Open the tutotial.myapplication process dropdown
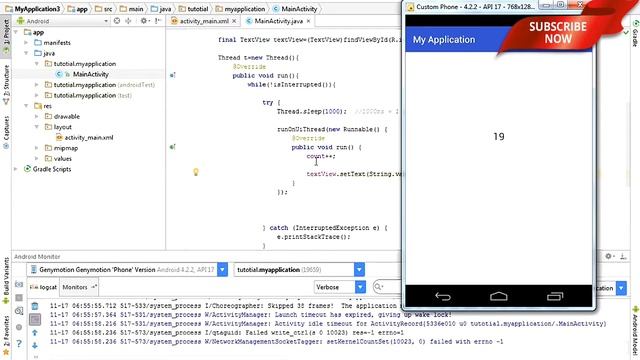640x360 pixels. 359,269
